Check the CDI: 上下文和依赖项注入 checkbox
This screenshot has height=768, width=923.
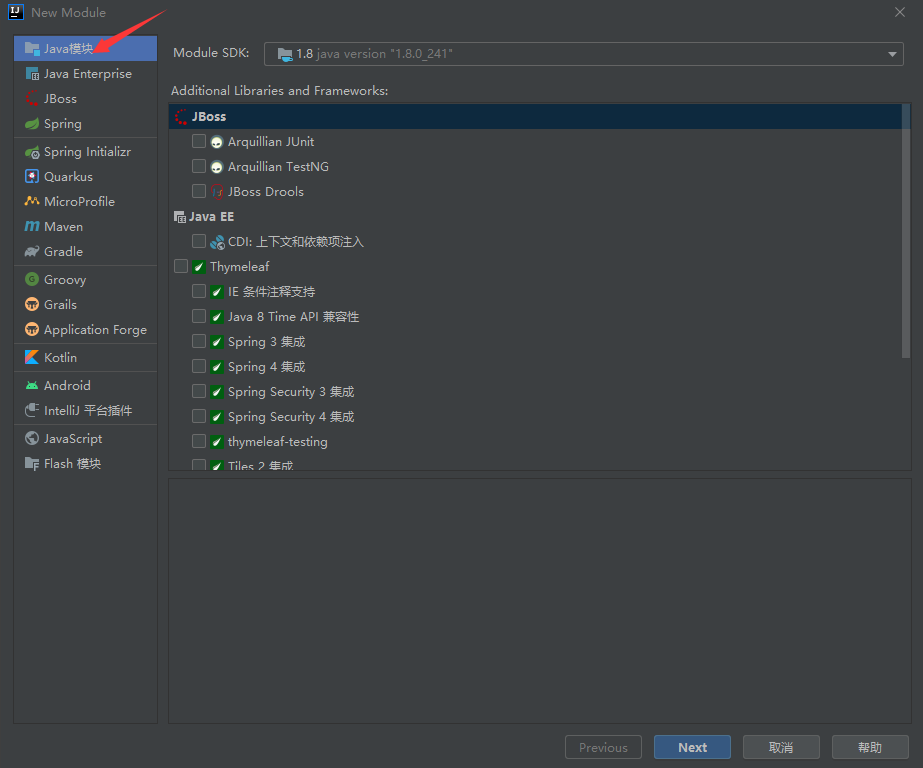(x=199, y=241)
